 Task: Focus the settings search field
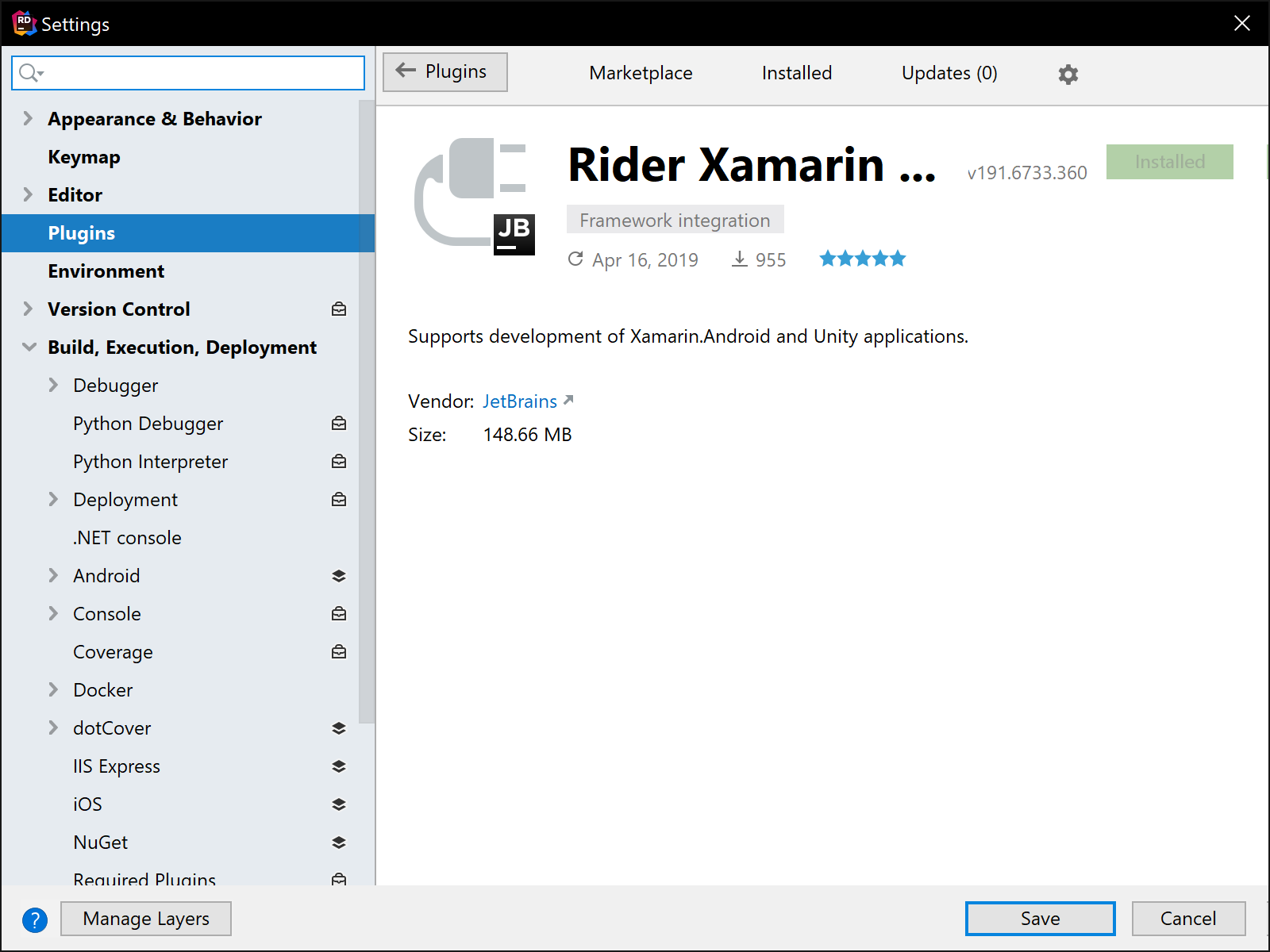tap(188, 73)
